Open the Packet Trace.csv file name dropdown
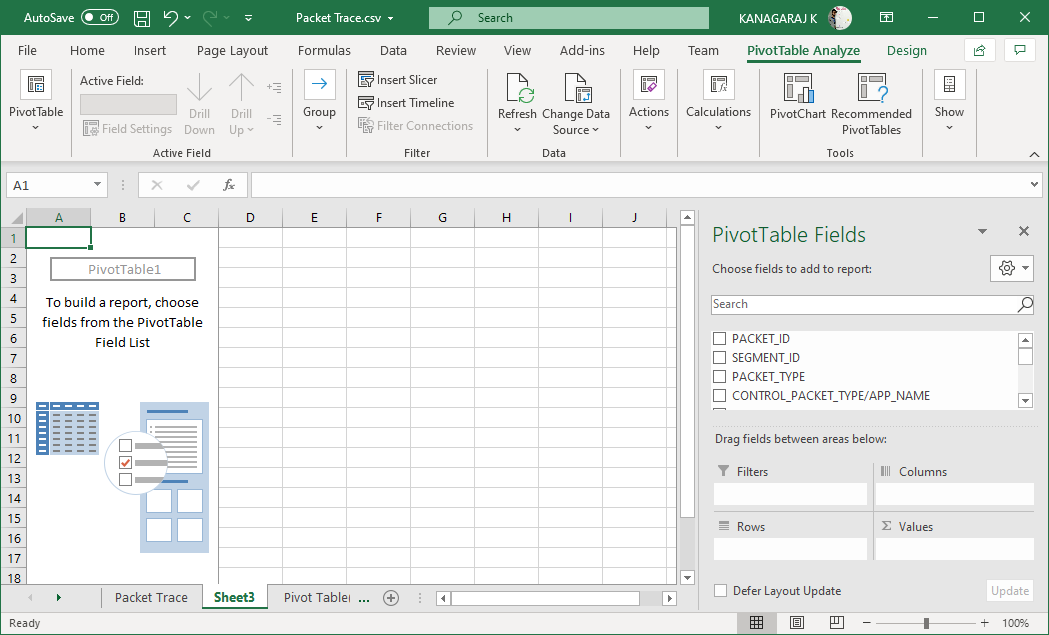This screenshot has width=1049, height=635. click(391, 19)
